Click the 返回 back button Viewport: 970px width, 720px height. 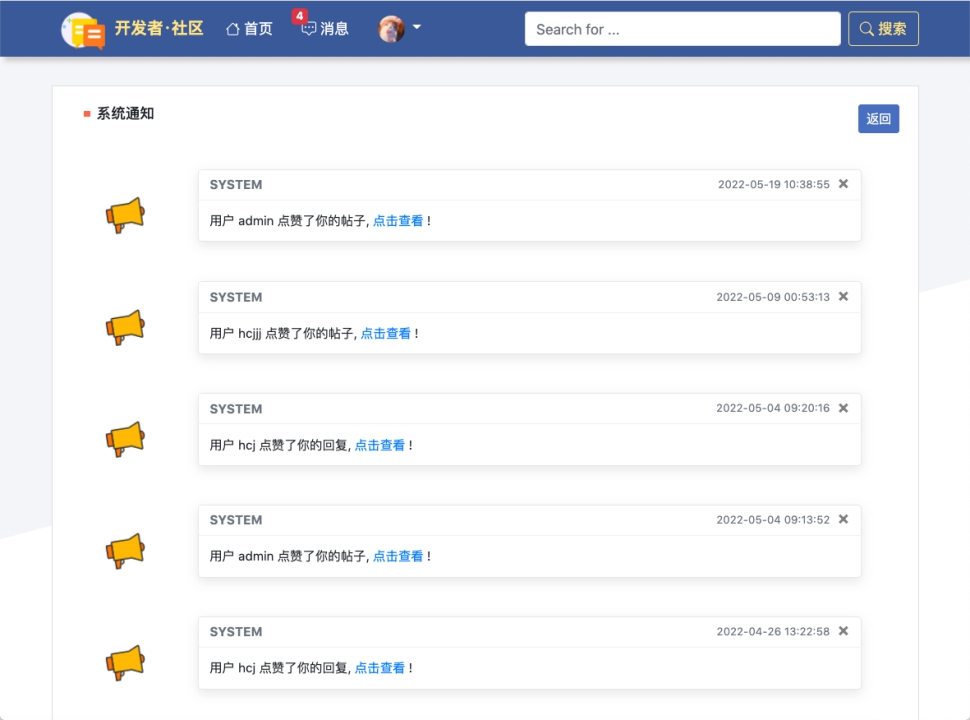coord(878,119)
